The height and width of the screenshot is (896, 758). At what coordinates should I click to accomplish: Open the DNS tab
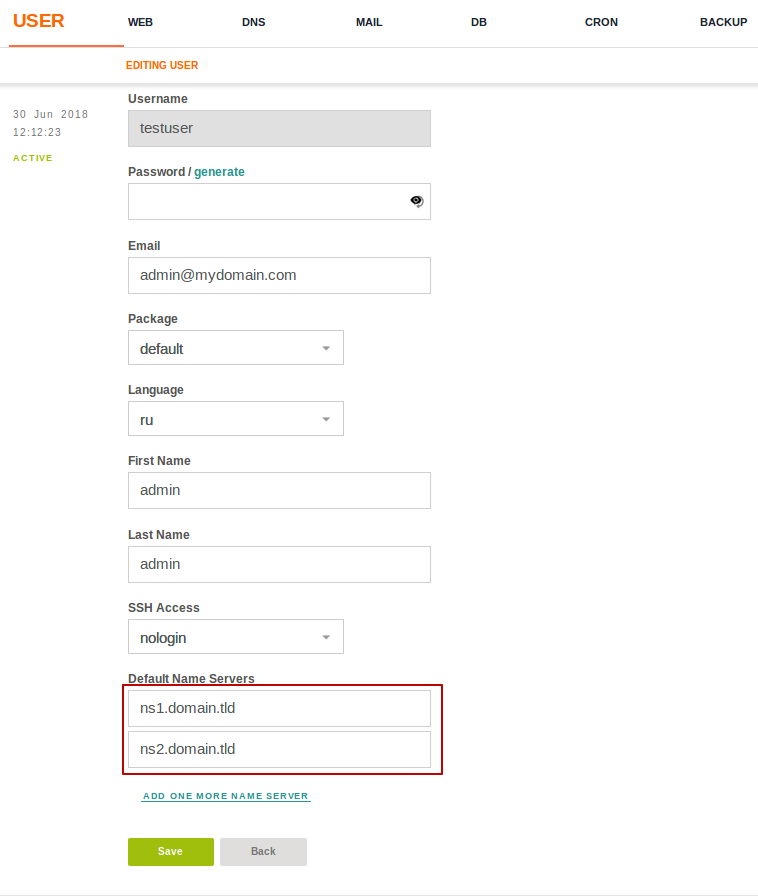[254, 22]
